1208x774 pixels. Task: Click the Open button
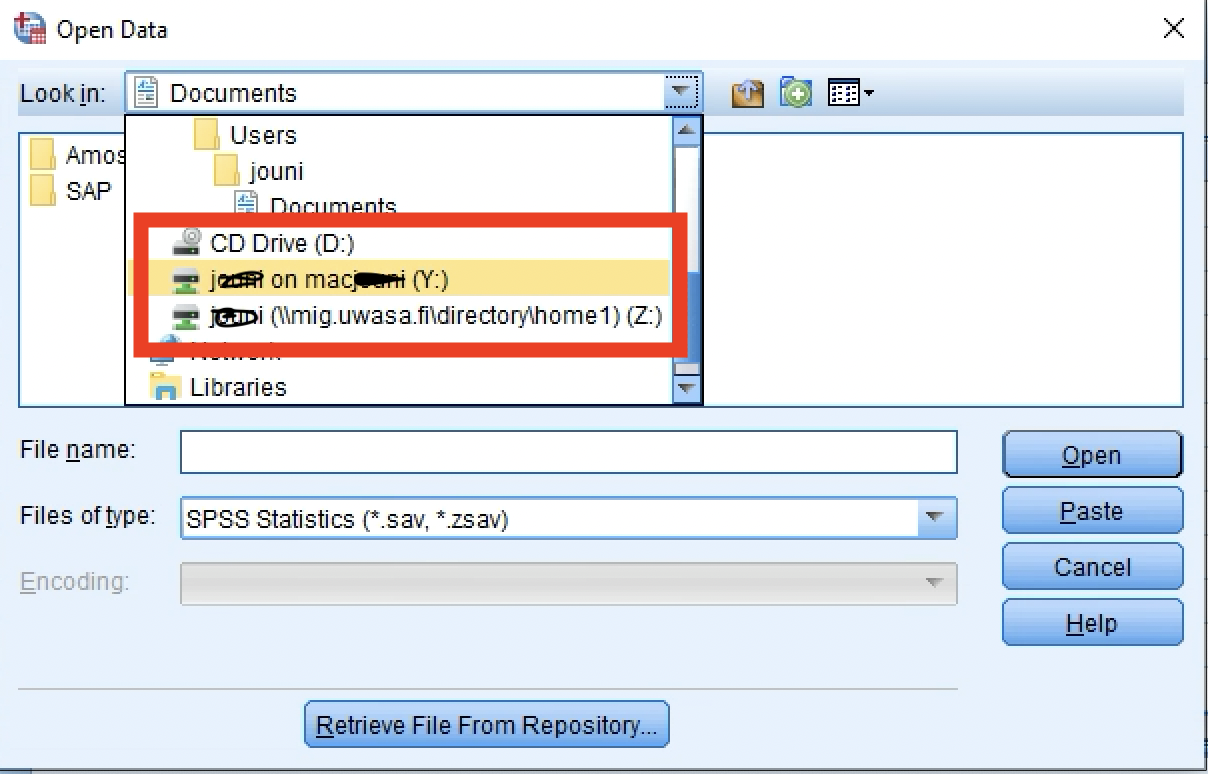[x=1092, y=455]
